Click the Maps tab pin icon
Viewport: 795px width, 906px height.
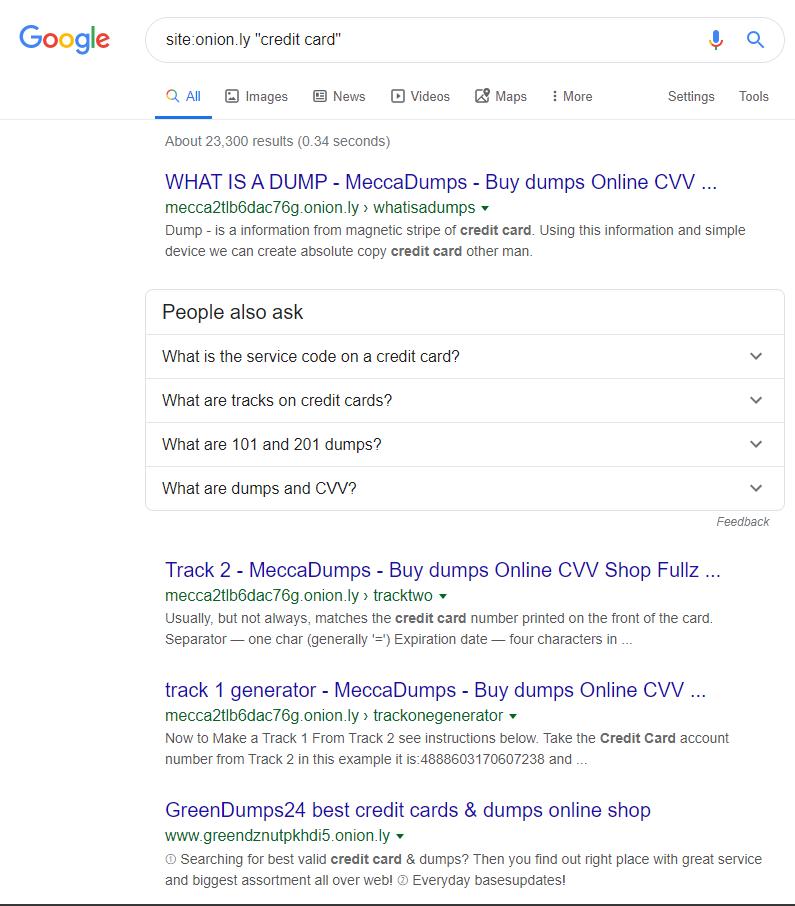(x=482, y=96)
